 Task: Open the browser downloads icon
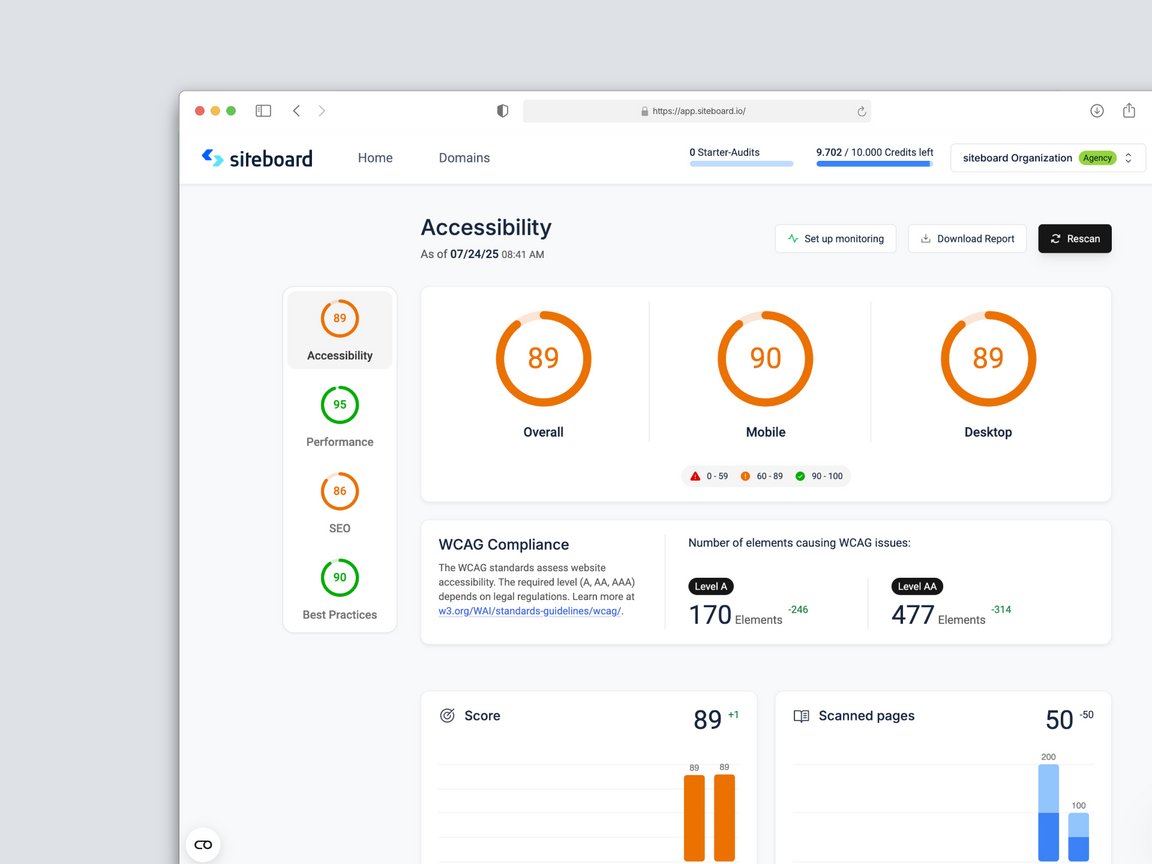point(1097,111)
